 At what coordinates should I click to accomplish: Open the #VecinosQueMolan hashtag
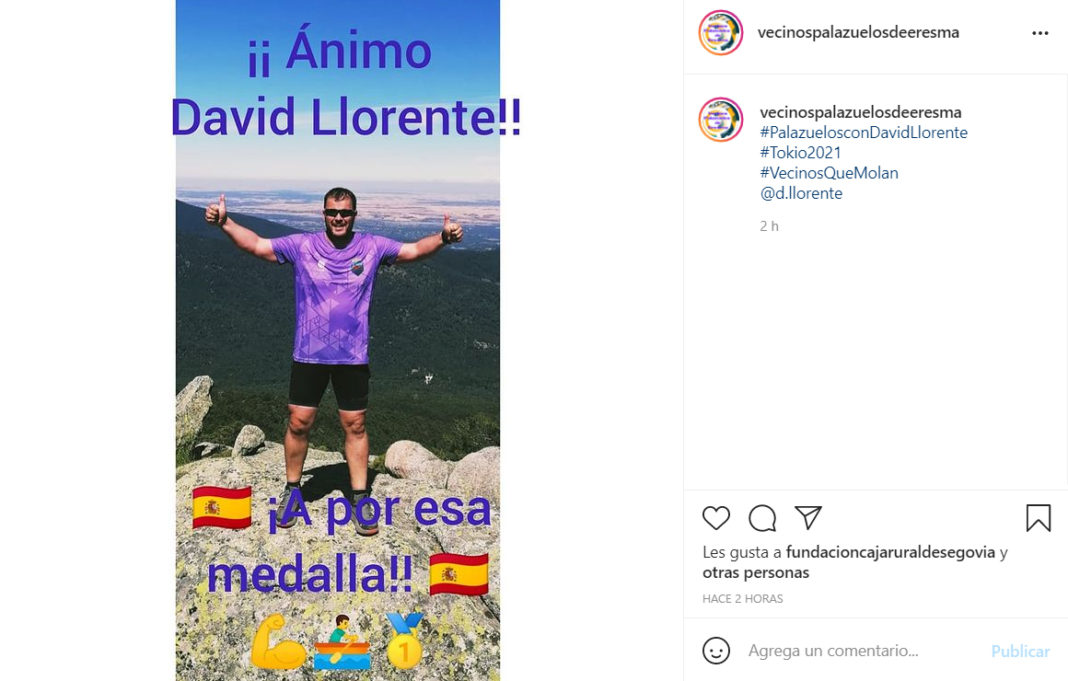point(829,173)
